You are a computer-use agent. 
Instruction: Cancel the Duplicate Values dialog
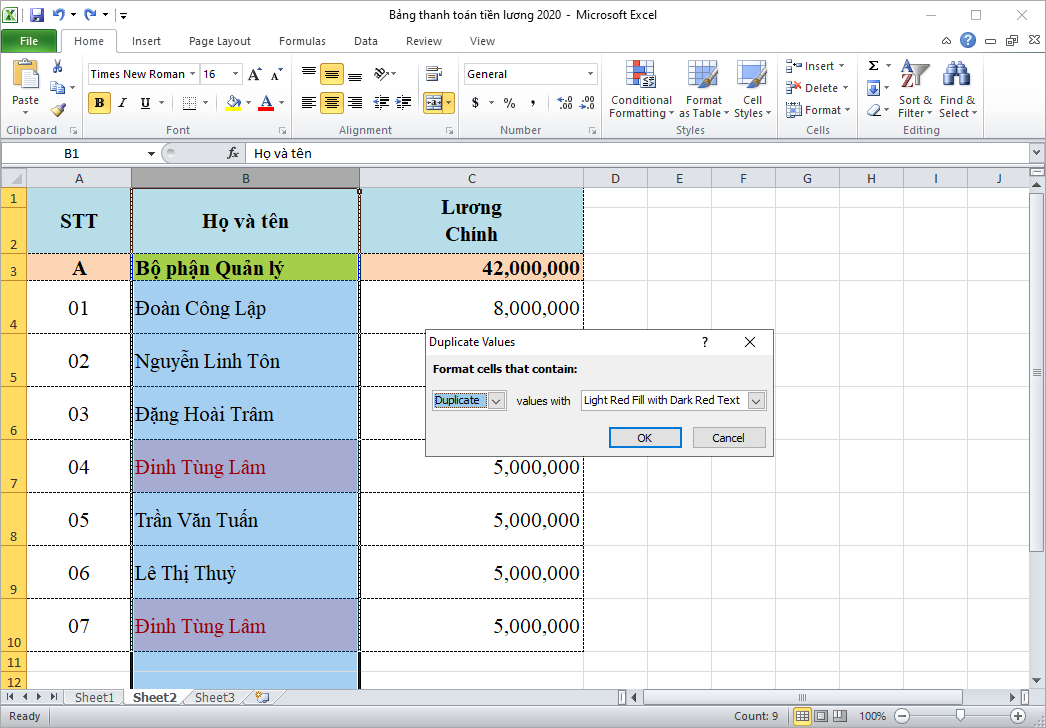729,437
